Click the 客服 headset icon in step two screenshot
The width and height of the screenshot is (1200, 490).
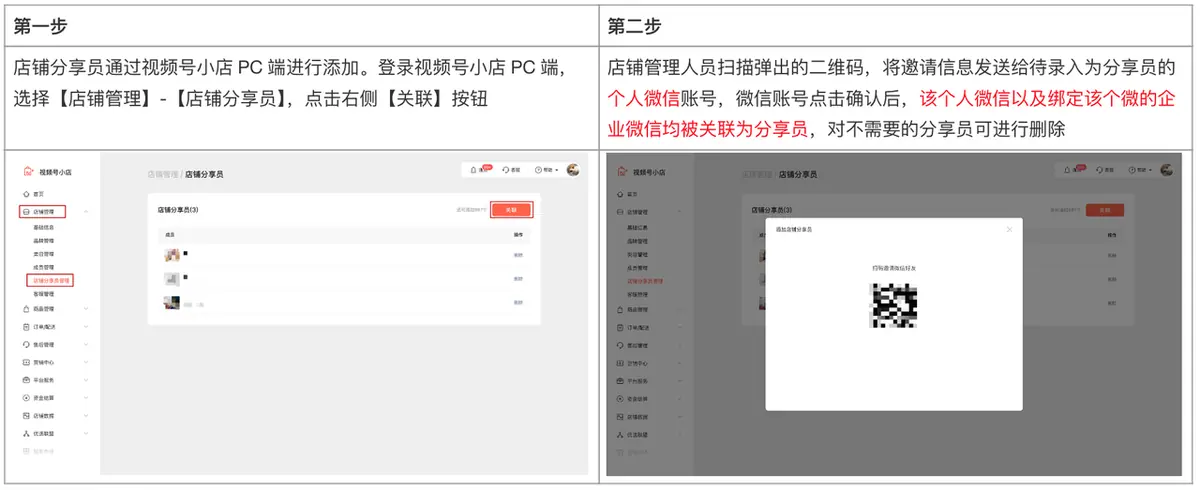coord(1100,170)
